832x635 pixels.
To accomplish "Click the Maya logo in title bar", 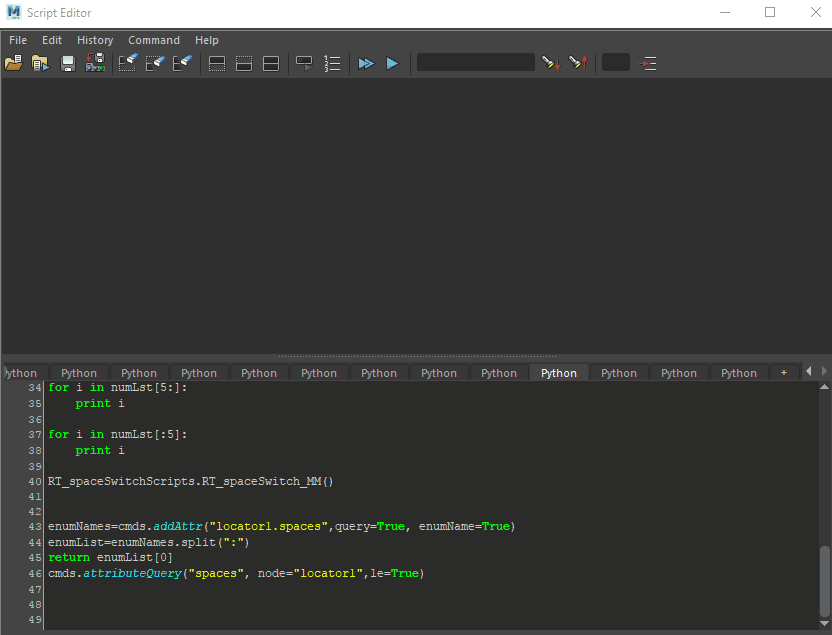I will click(x=13, y=12).
